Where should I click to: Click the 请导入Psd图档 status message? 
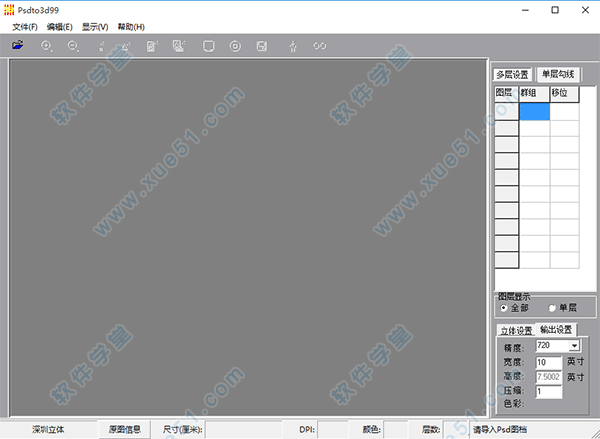tap(500, 429)
